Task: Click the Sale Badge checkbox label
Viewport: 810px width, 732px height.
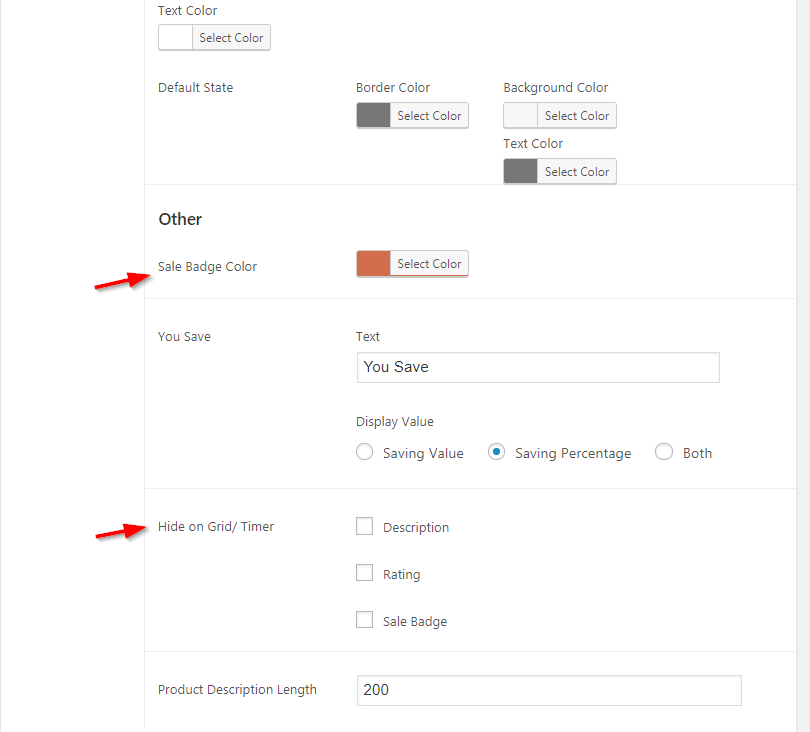Action: pyautogui.click(x=415, y=621)
